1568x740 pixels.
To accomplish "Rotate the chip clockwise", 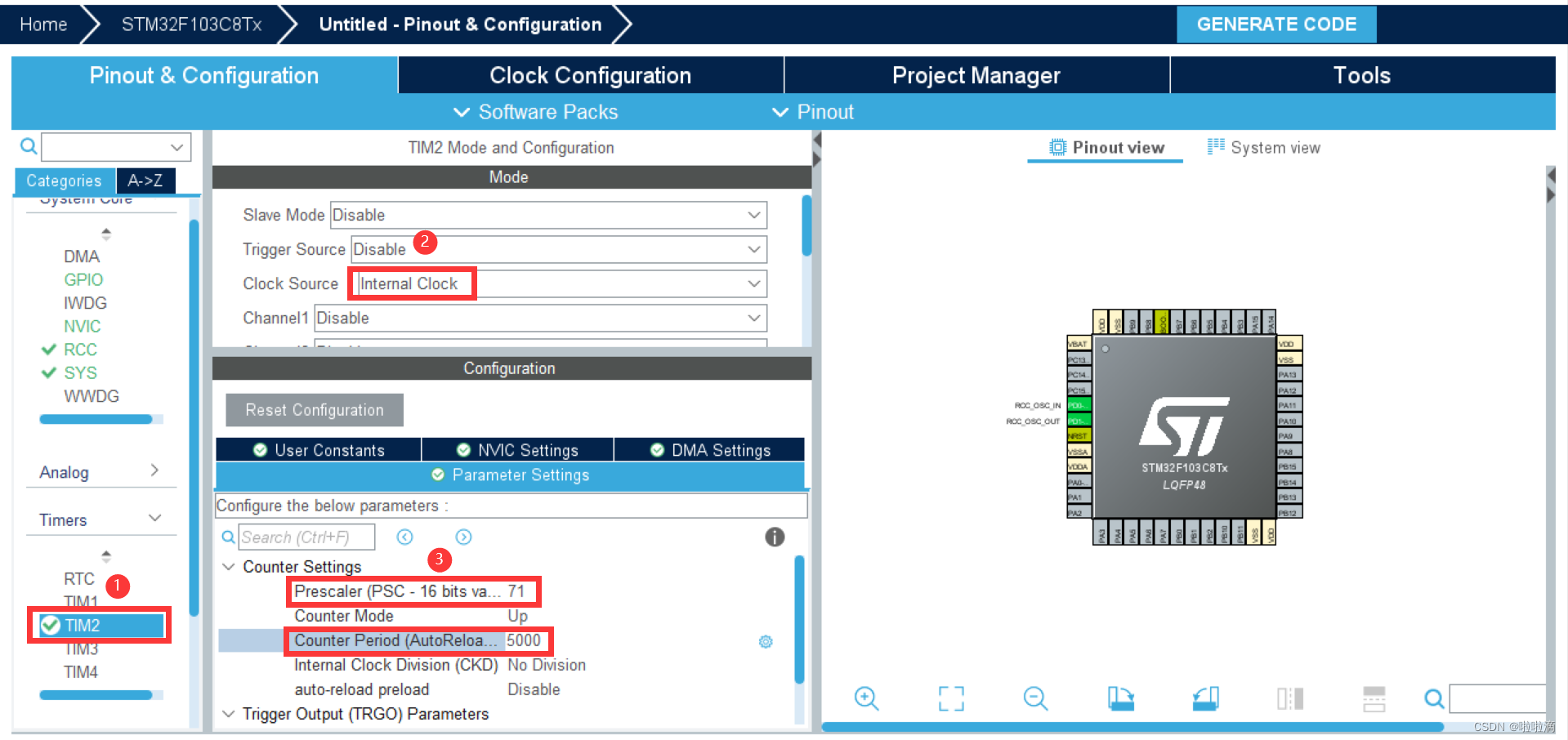I will click(1121, 698).
